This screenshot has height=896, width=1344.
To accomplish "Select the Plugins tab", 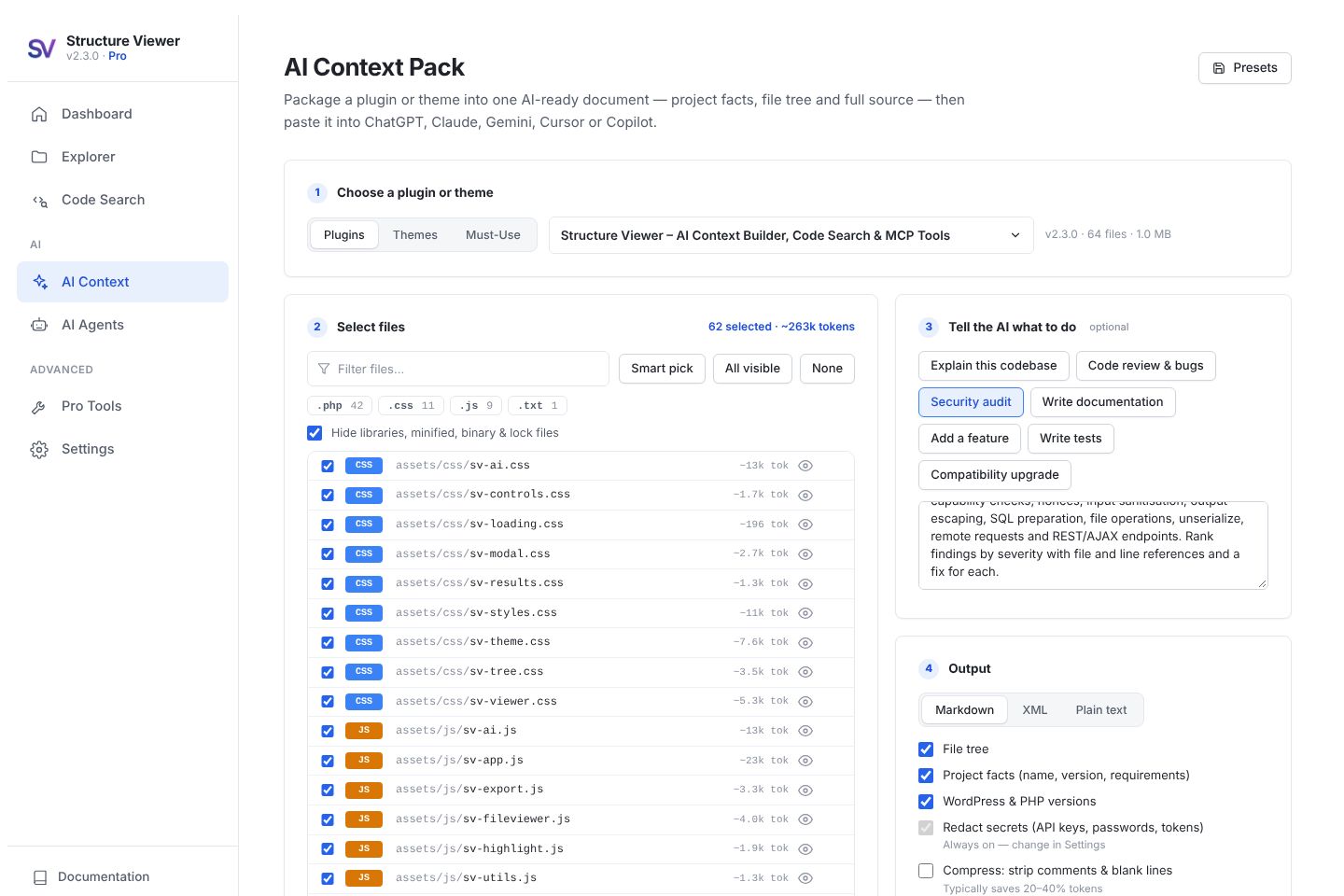I will (343, 235).
